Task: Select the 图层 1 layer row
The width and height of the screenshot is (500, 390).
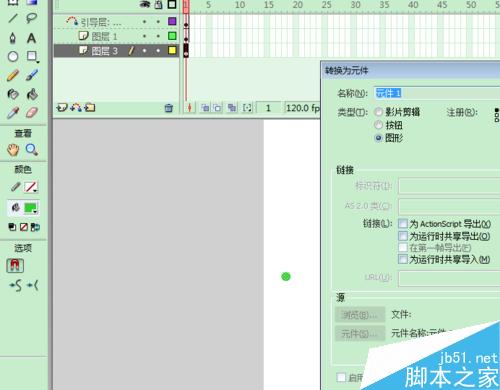Action: coord(116,36)
